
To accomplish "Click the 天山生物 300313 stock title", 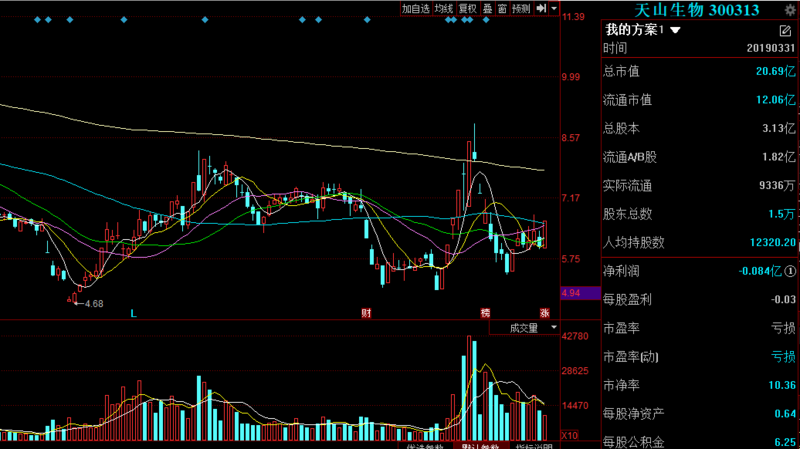I will click(696, 10).
